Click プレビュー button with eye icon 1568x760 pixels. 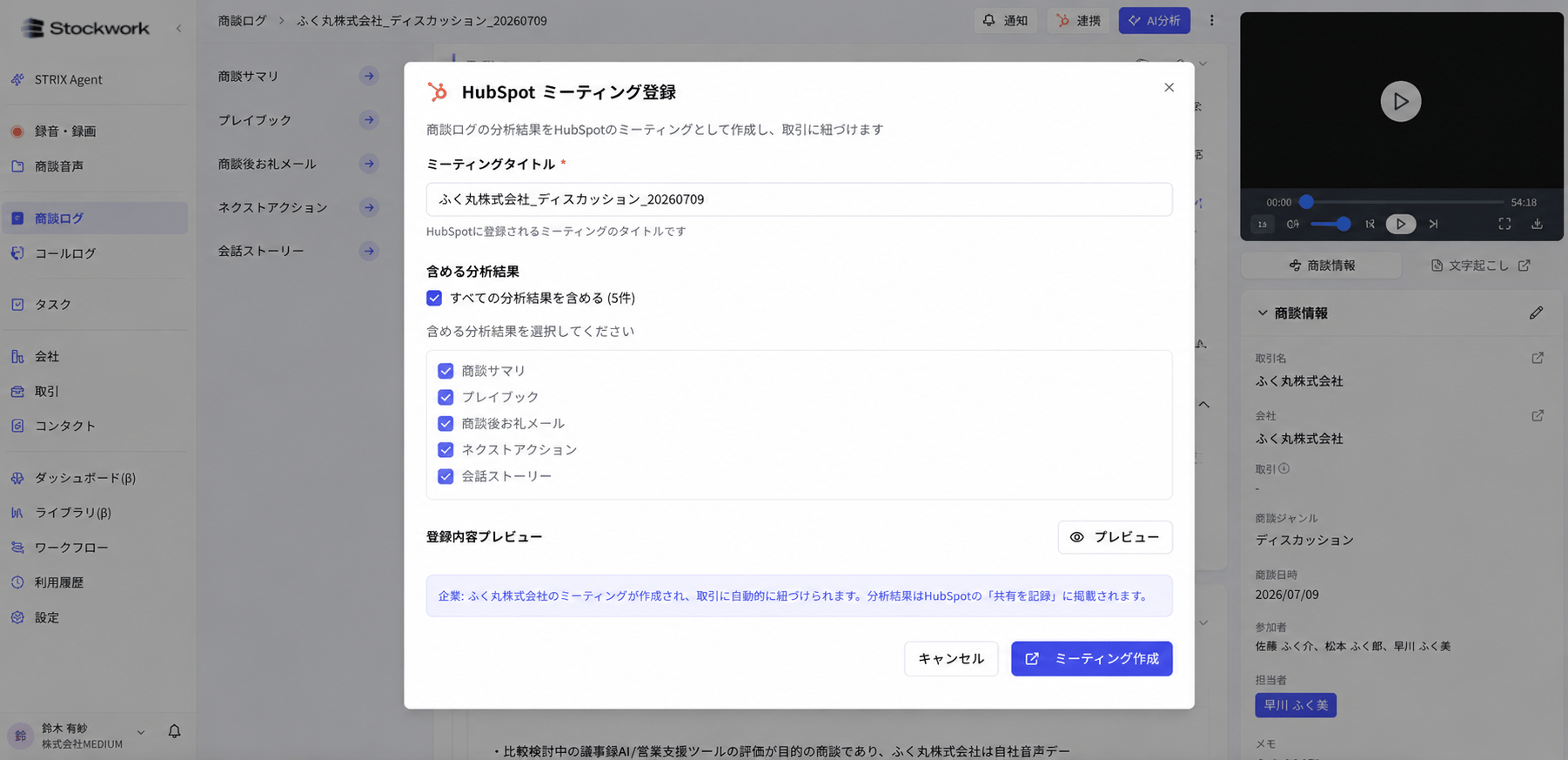(x=1115, y=537)
